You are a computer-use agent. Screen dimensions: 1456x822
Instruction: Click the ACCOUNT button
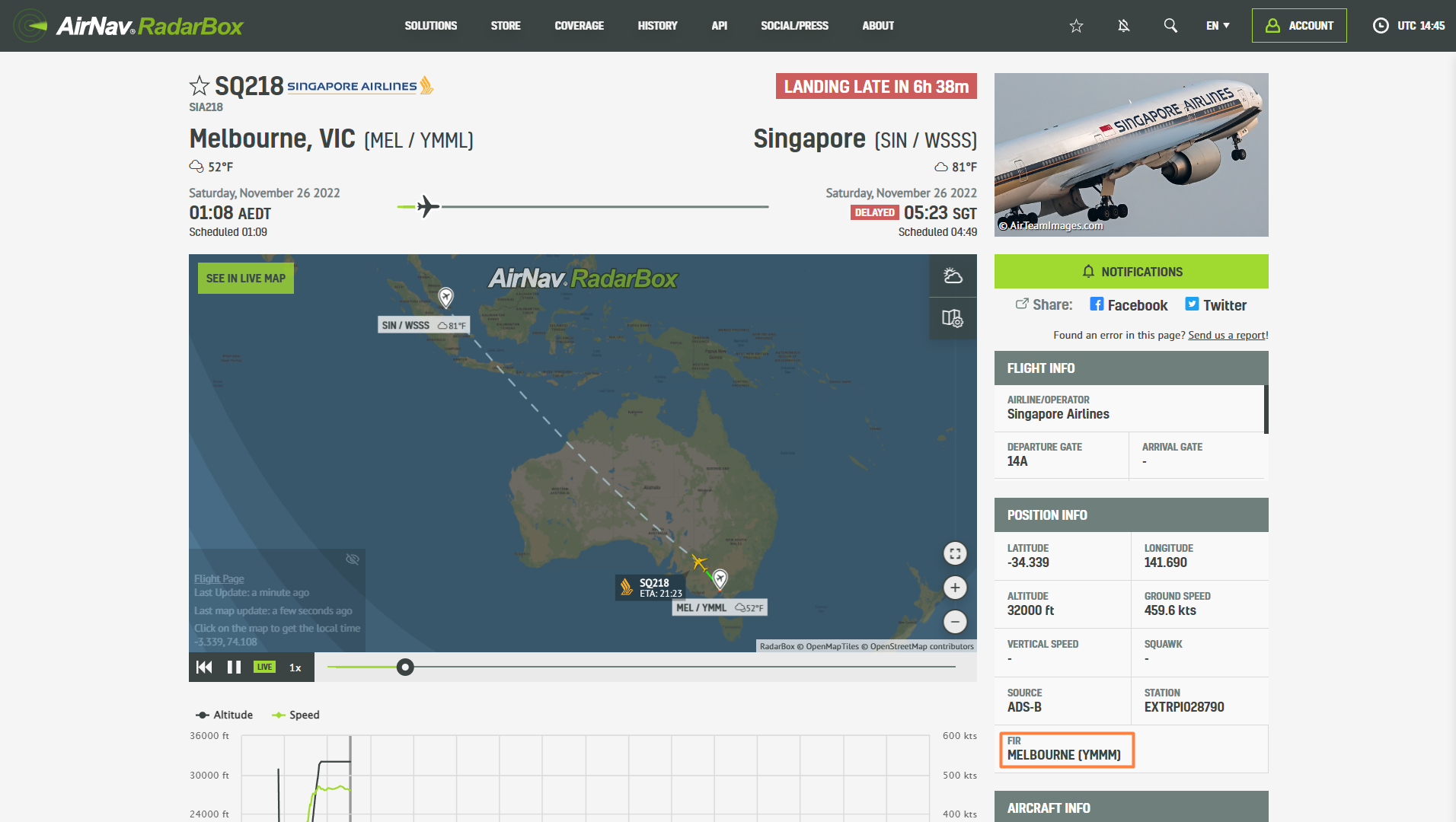1299,26
